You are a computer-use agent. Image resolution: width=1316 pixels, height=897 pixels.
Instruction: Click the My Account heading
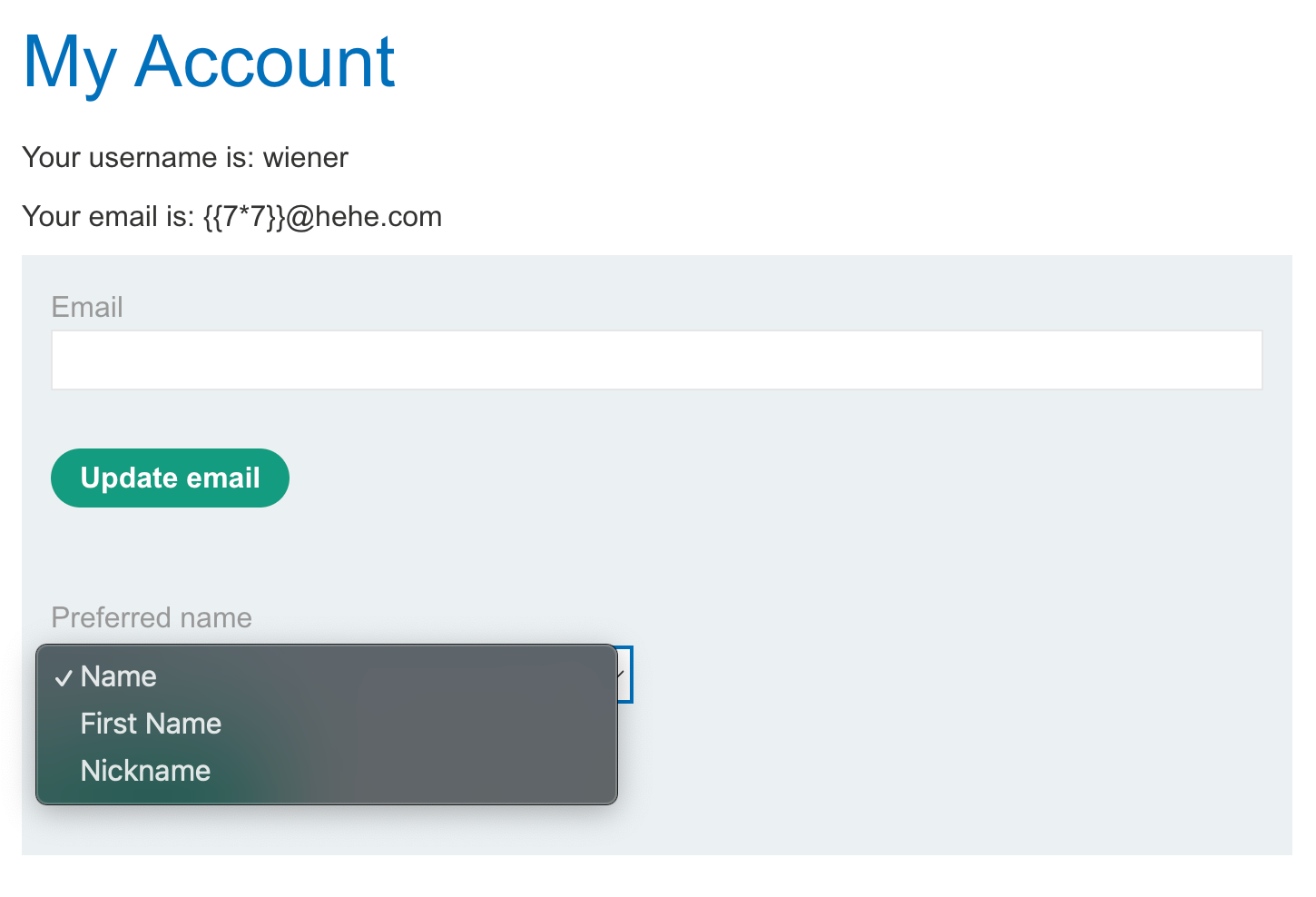(x=209, y=62)
